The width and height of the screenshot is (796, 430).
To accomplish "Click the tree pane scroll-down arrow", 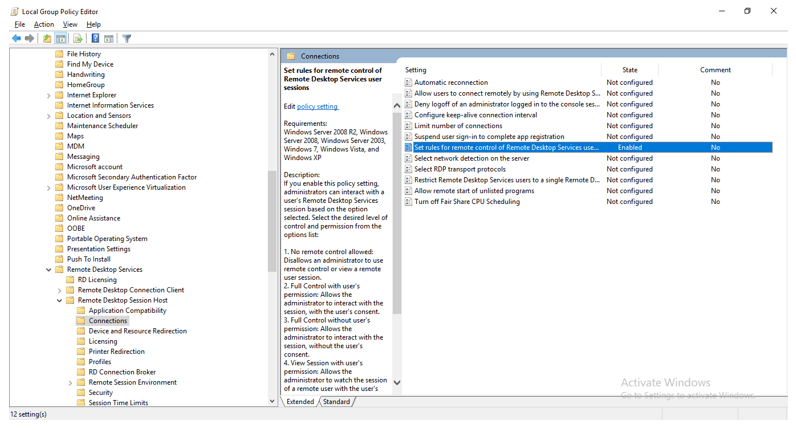I will (272, 401).
